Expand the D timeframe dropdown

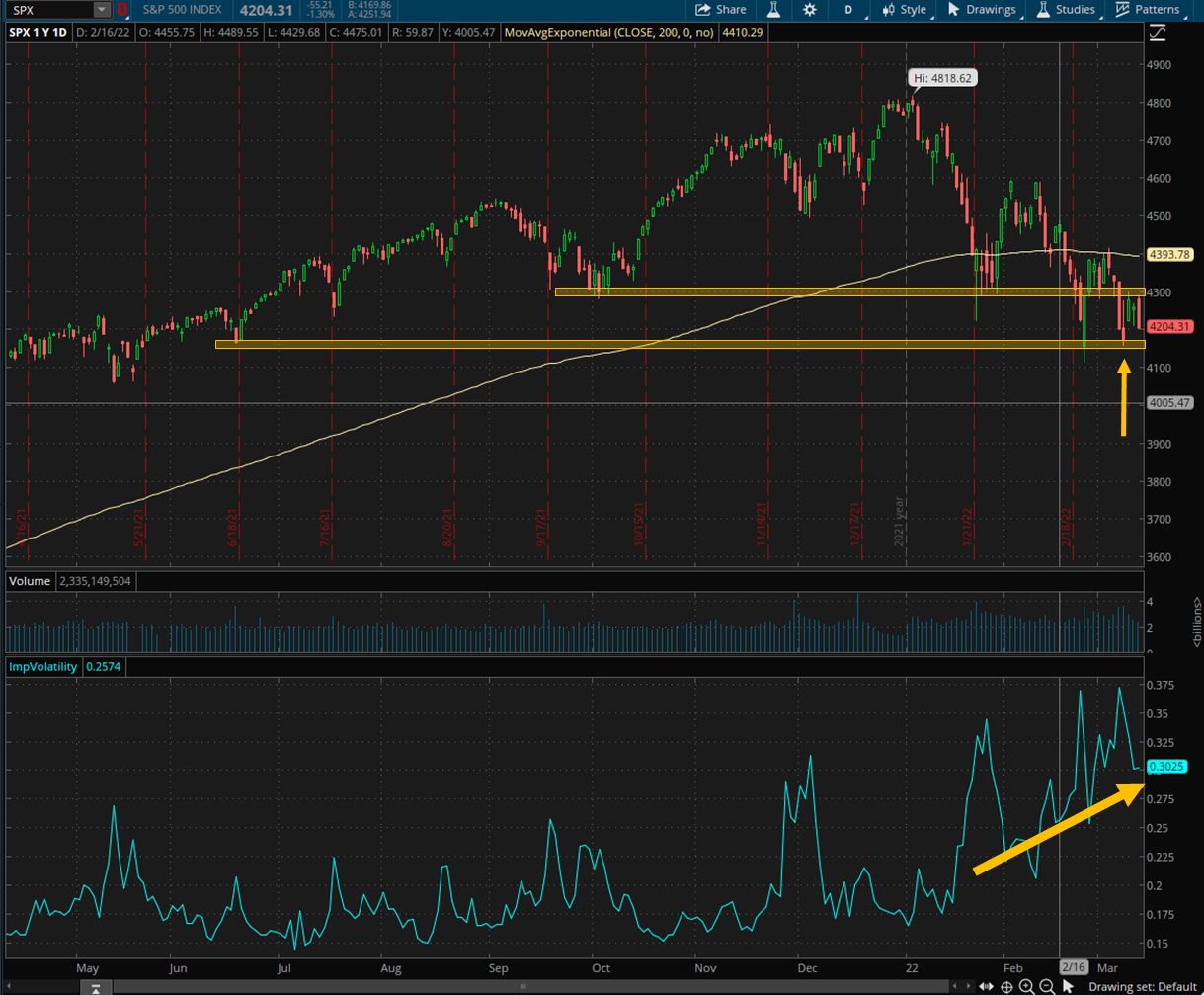pyautogui.click(x=847, y=11)
